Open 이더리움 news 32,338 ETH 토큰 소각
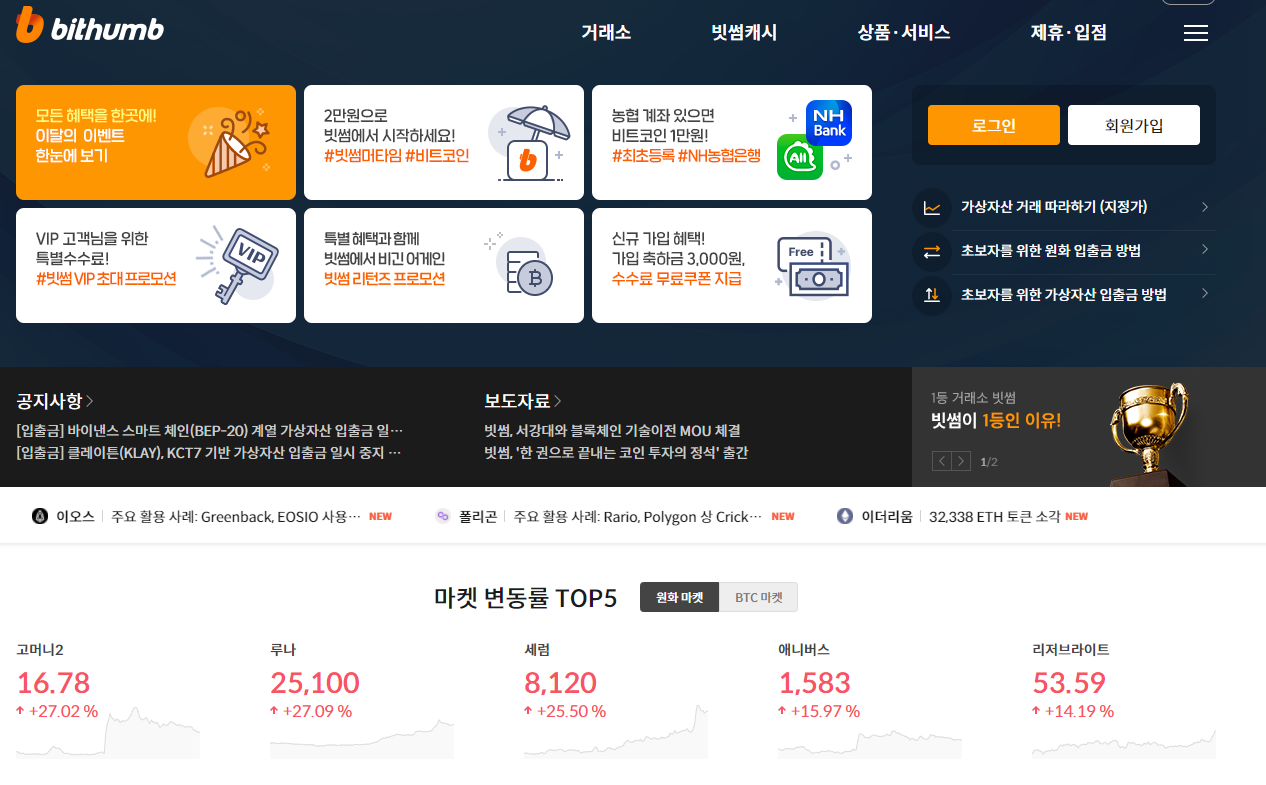 click(994, 517)
